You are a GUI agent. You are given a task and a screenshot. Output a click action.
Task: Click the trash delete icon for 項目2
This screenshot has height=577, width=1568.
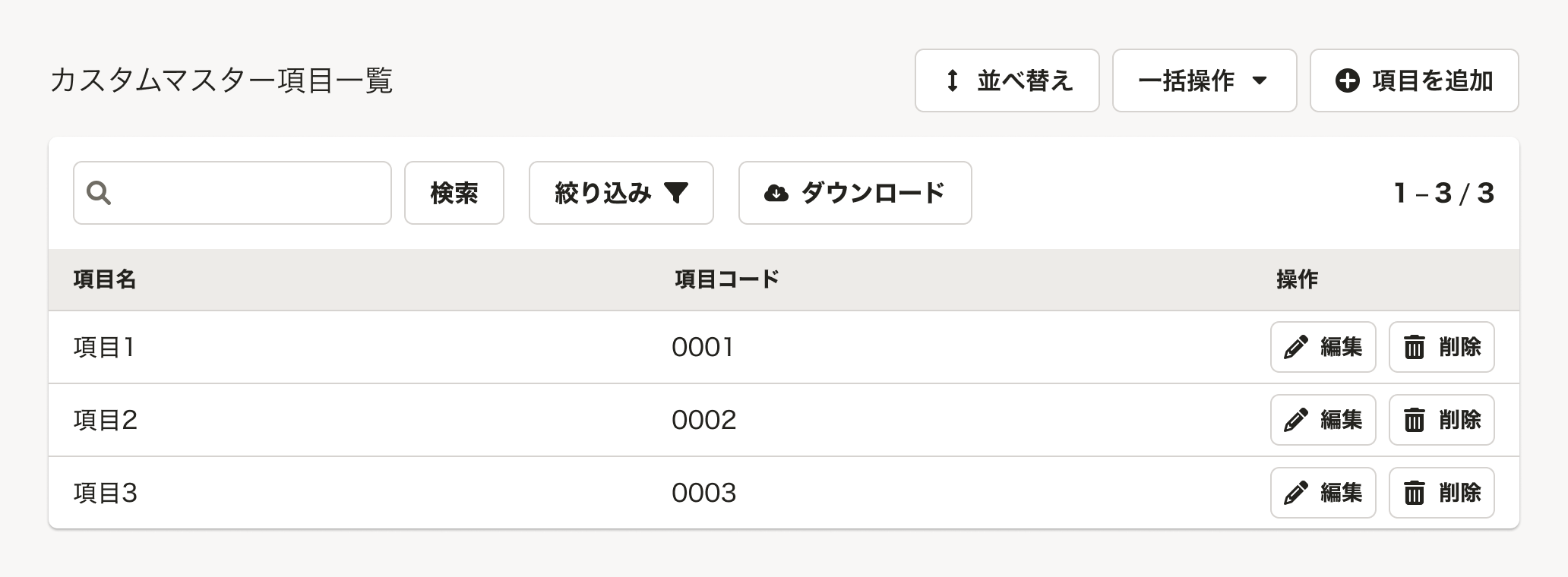1414,420
